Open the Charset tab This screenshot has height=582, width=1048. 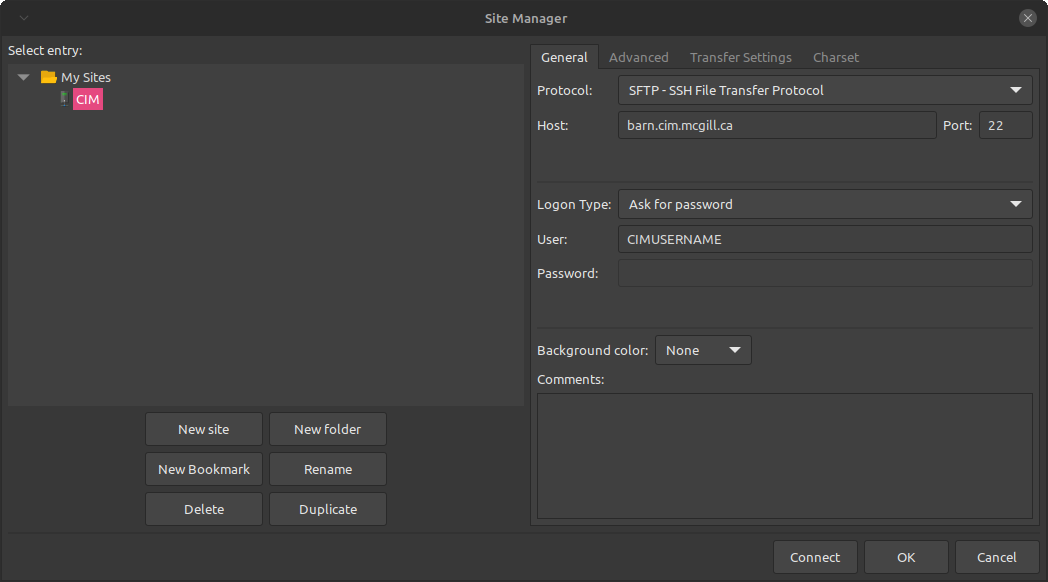pos(835,57)
